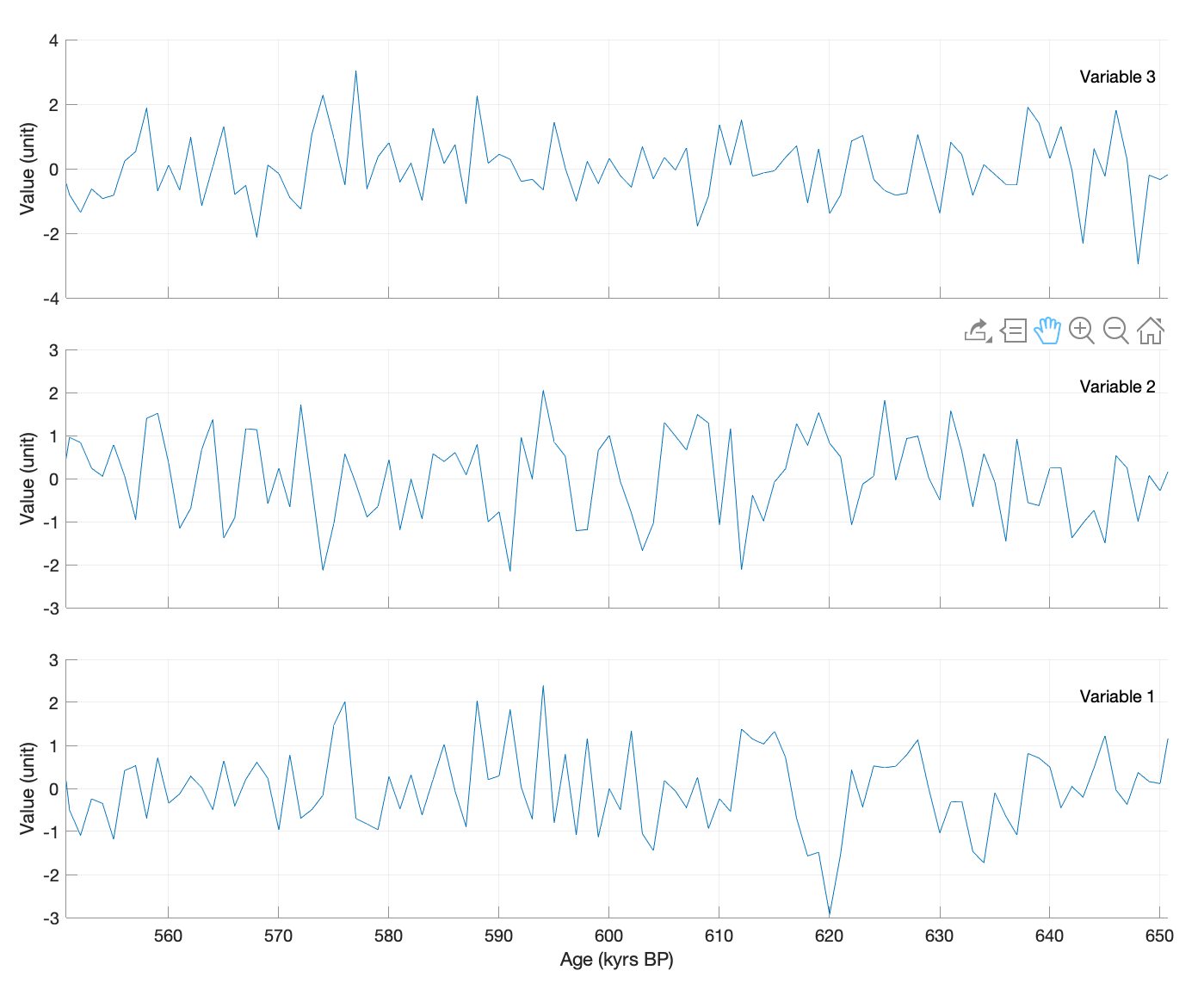The width and height of the screenshot is (1204, 989).
Task: Click the 650 tick label on x-axis
Action: coord(1159,936)
